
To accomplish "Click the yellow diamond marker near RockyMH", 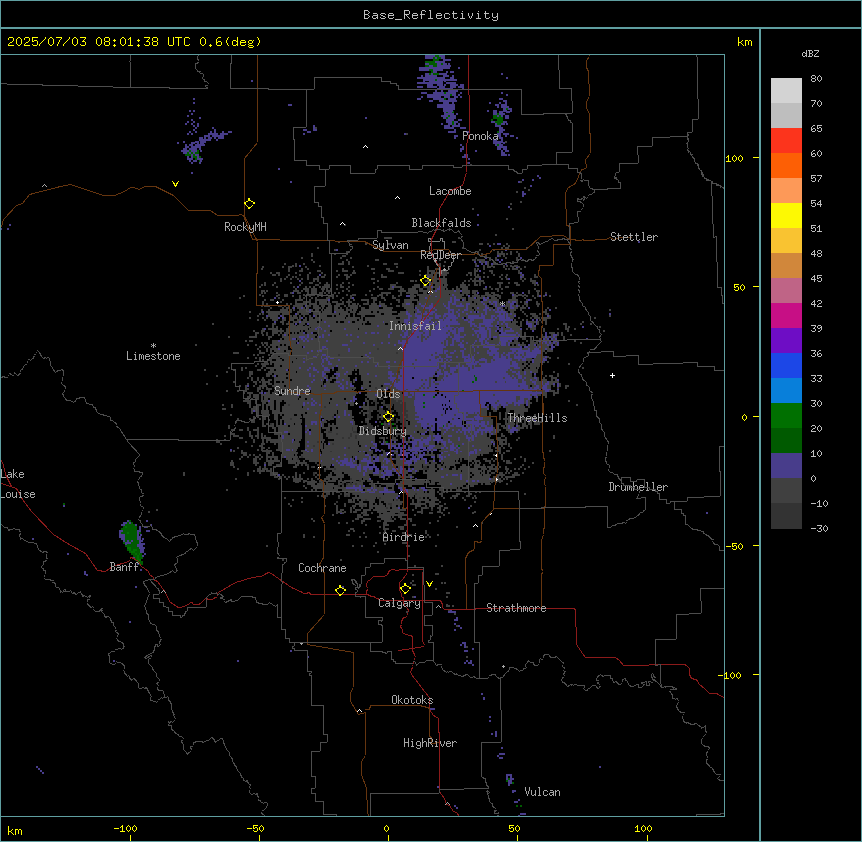I will [x=250, y=204].
